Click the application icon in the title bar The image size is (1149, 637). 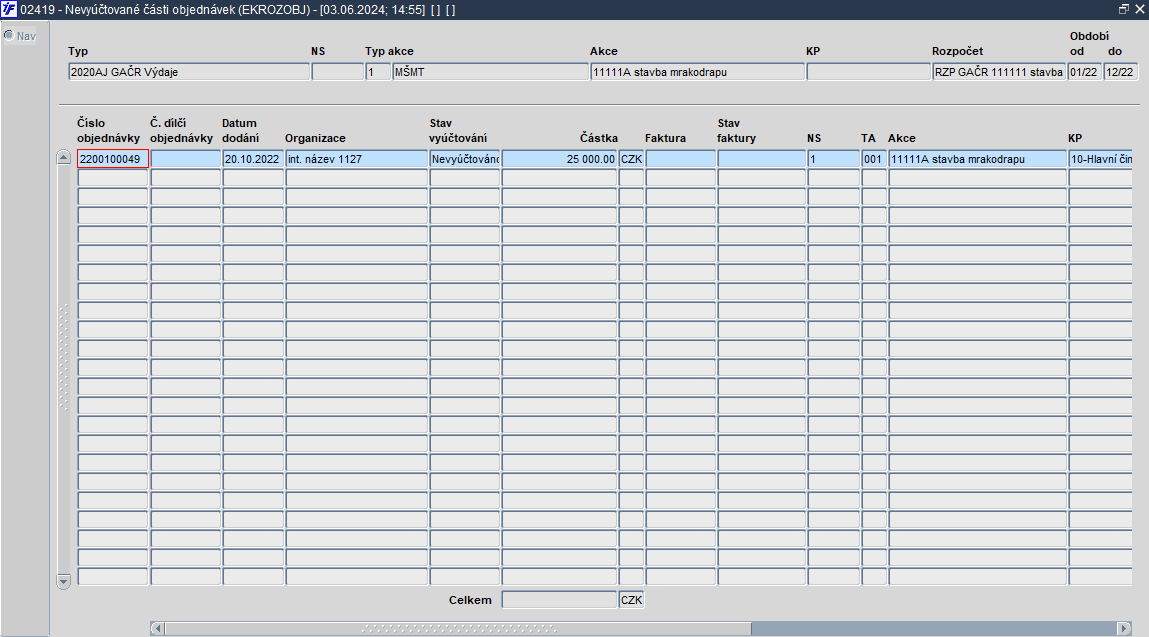9,10
